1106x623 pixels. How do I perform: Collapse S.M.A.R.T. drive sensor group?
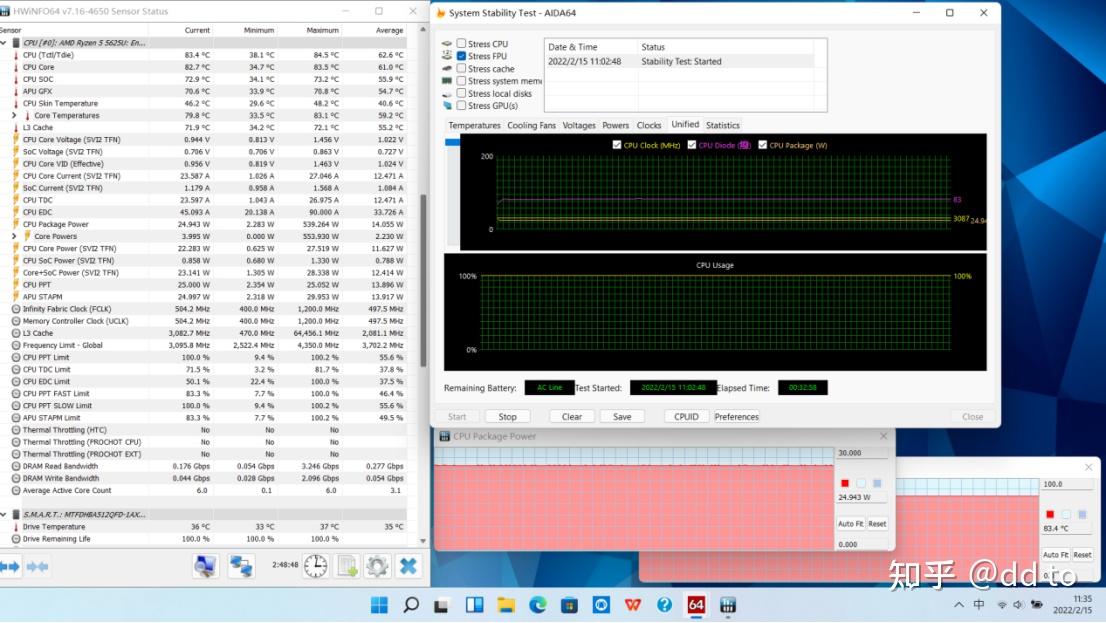click(x=4, y=514)
